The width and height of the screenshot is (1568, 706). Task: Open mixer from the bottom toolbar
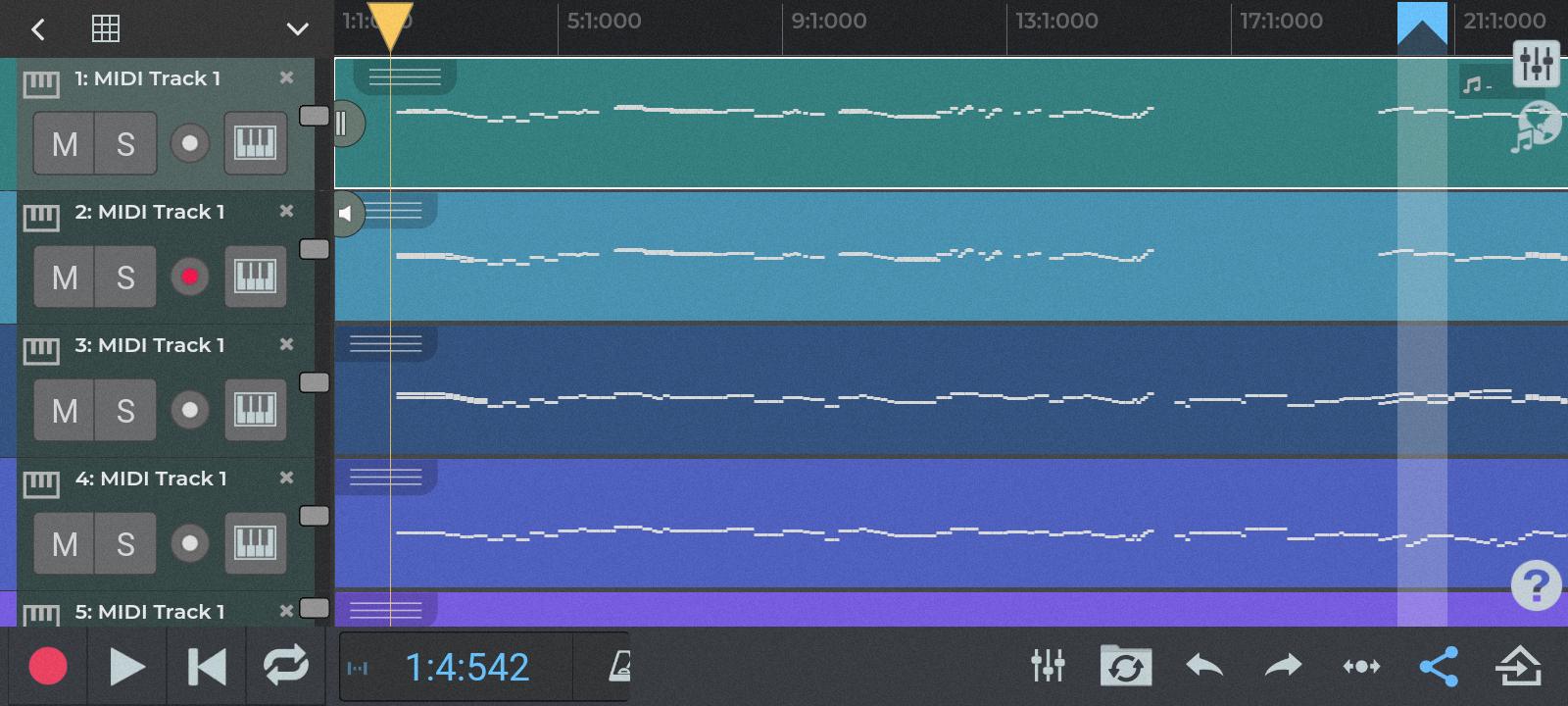pyautogui.click(x=1048, y=667)
